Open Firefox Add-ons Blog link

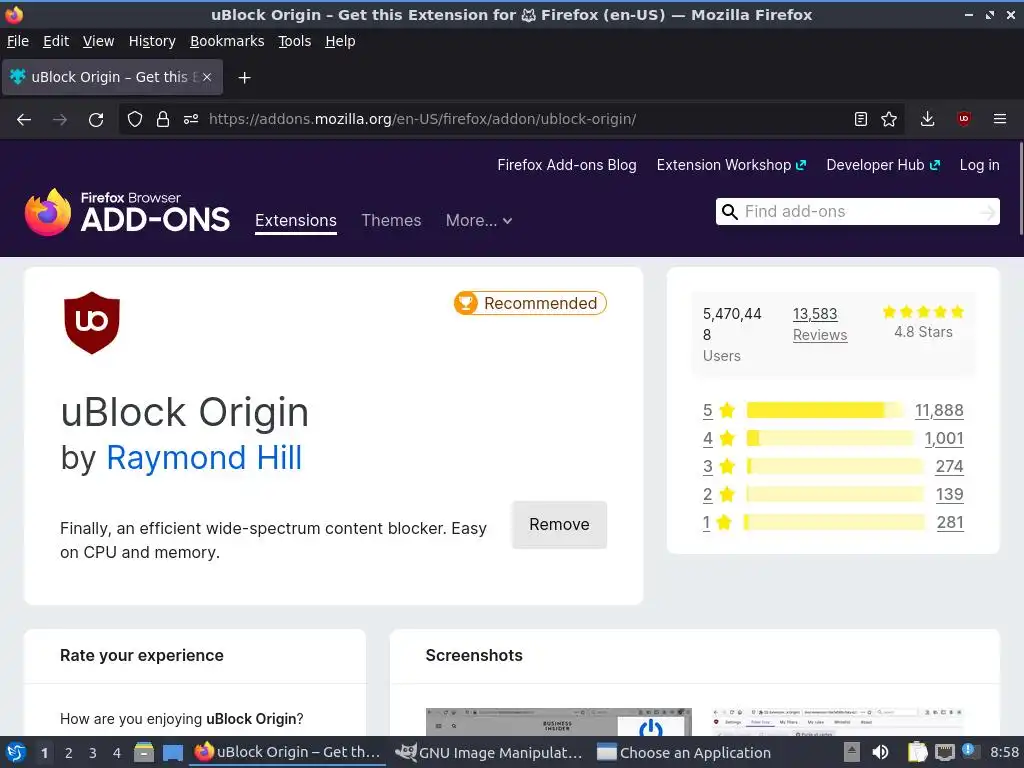coord(567,165)
